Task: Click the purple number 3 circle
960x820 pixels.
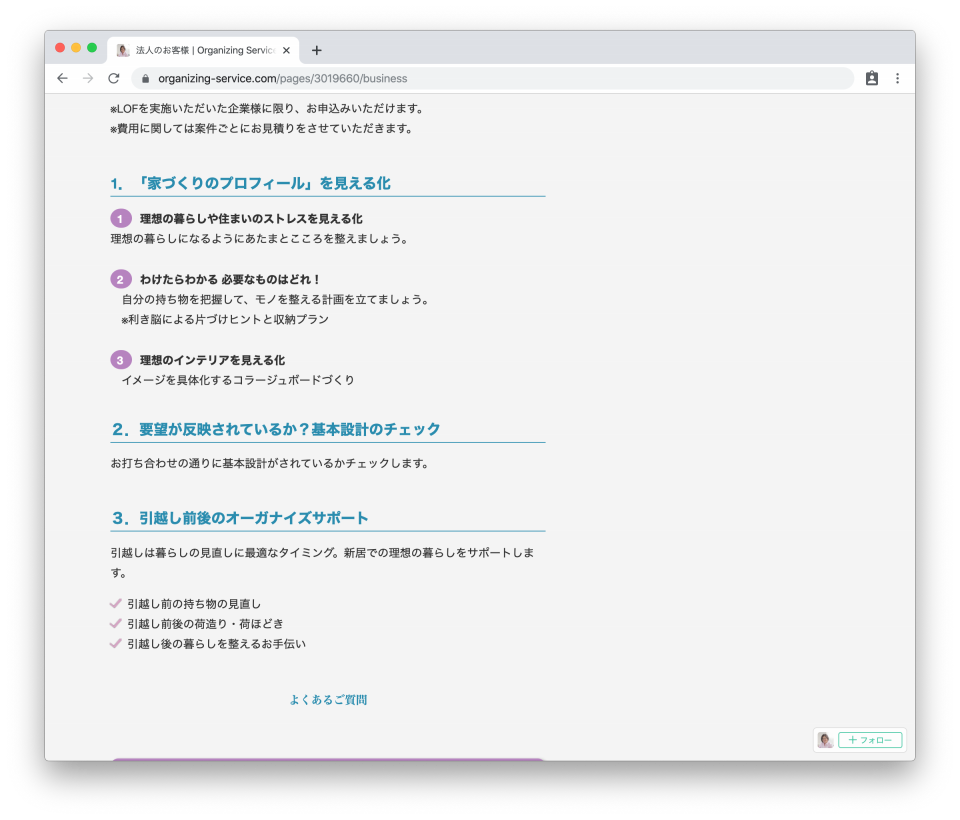Action: coord(121,360)
